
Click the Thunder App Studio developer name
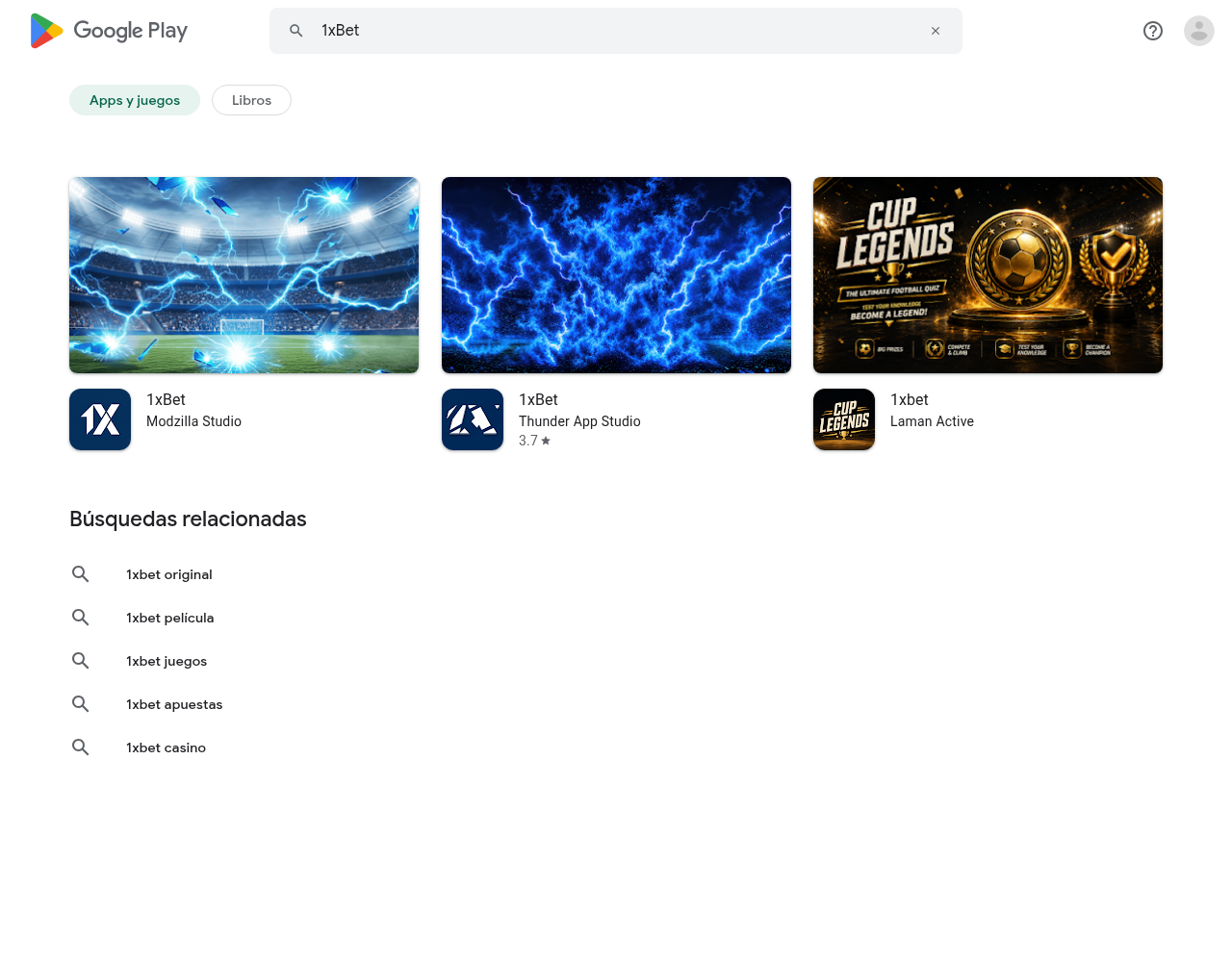point(579,421)
